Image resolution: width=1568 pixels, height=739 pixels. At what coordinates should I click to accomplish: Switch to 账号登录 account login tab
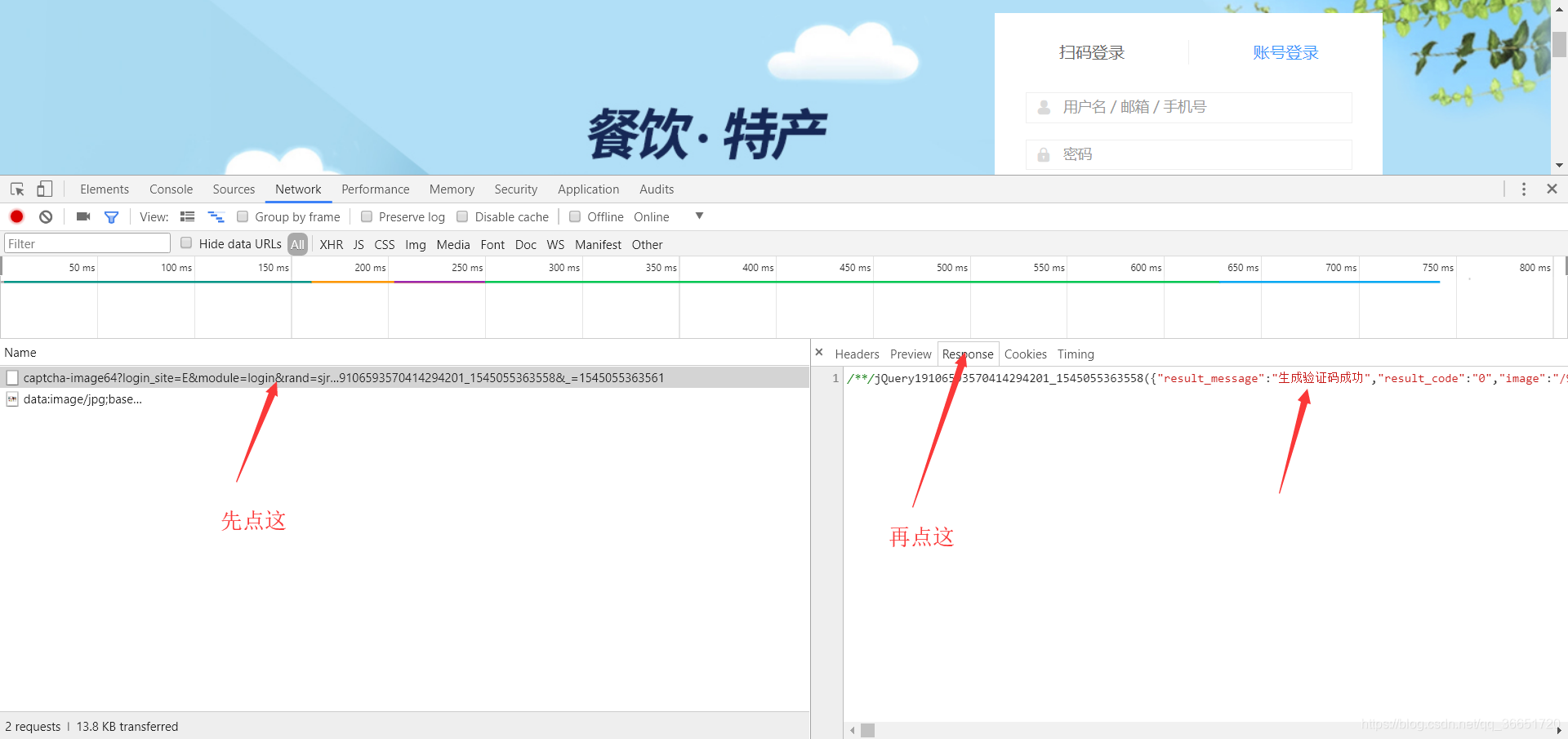point(1286,52)
